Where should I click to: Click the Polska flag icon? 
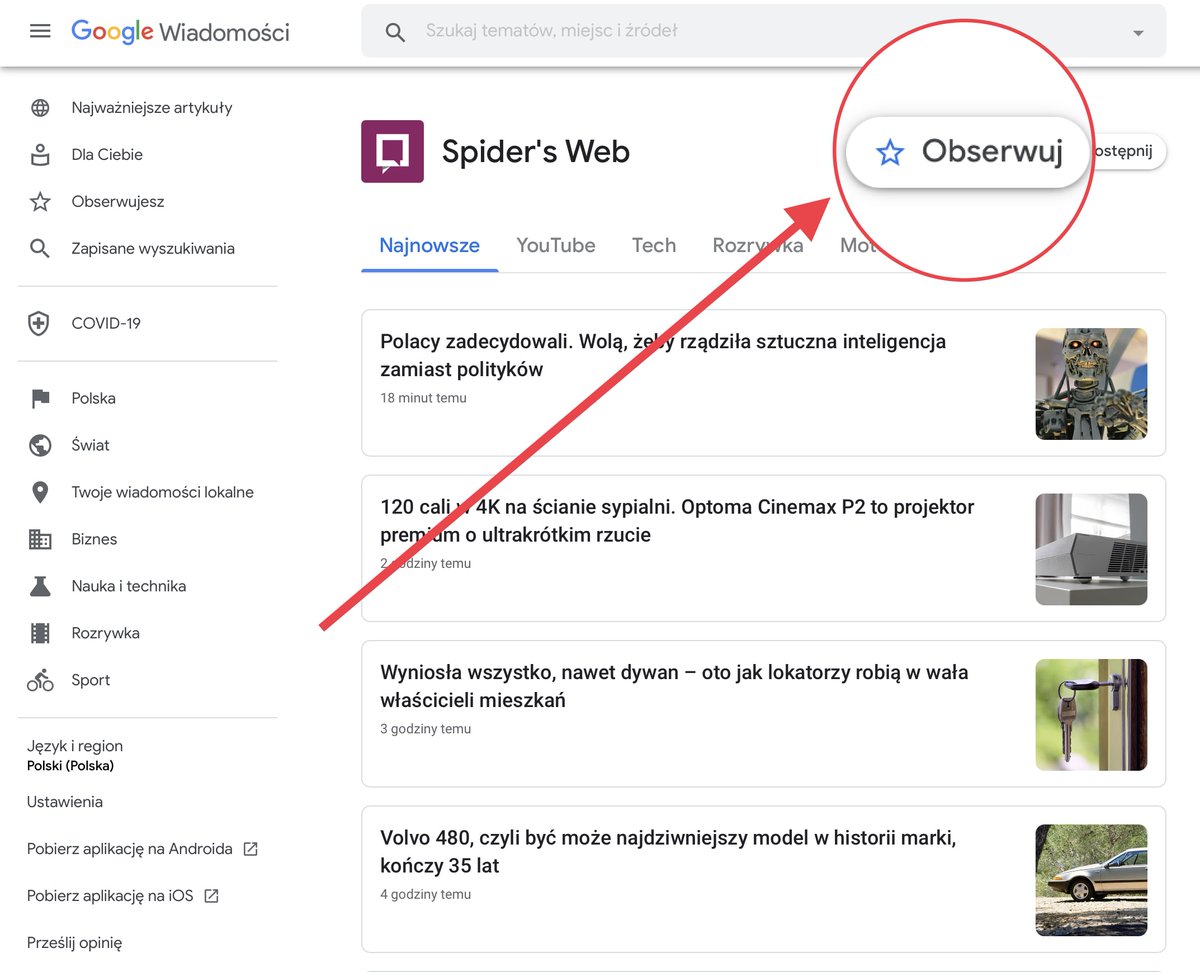click(40, 398)
